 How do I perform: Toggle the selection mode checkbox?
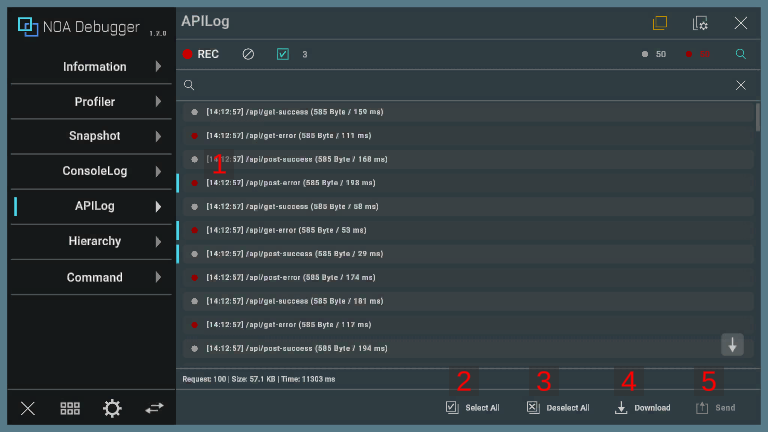pyautogui.click(x=283, y=54)
